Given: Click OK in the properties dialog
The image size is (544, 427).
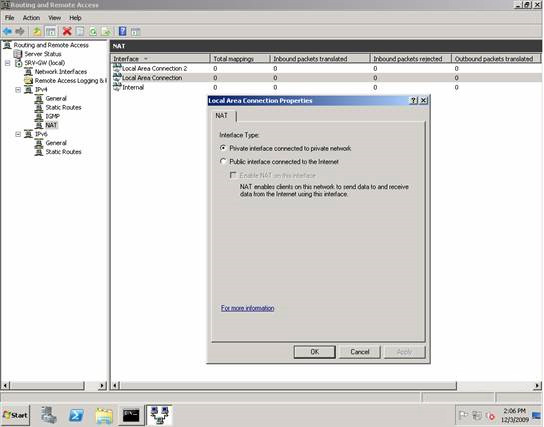Looking at the screenshot, I should tap(314, 352).
